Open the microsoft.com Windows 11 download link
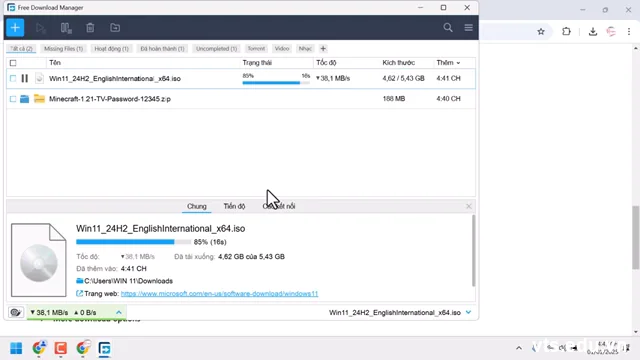This screenshot has height=360, width=640. coord(219,293)
